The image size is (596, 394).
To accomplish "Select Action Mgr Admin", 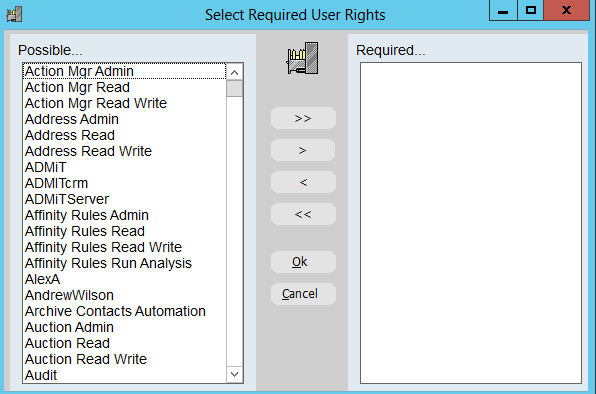I will [125, 71].
